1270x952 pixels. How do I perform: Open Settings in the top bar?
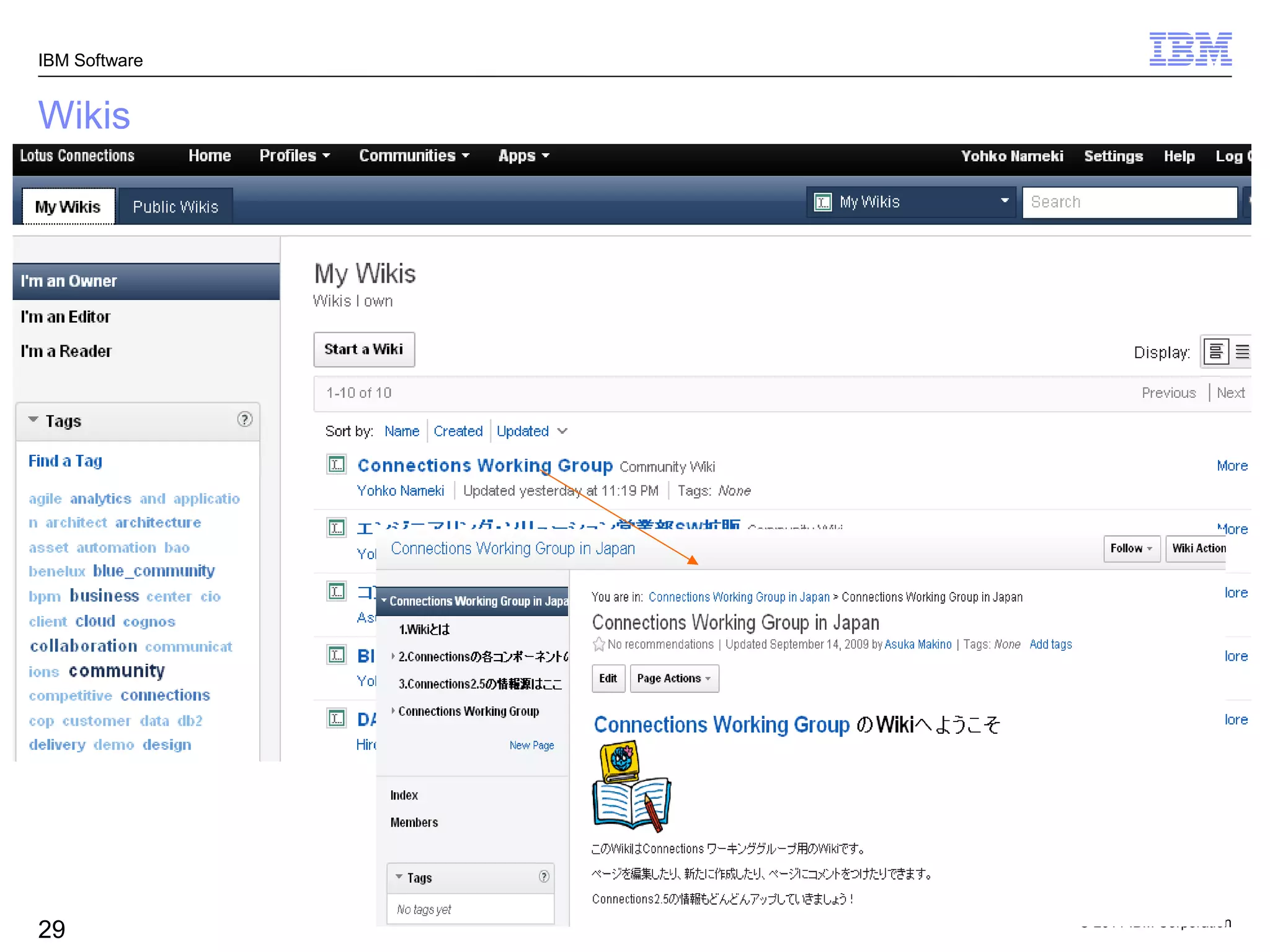1113,156
